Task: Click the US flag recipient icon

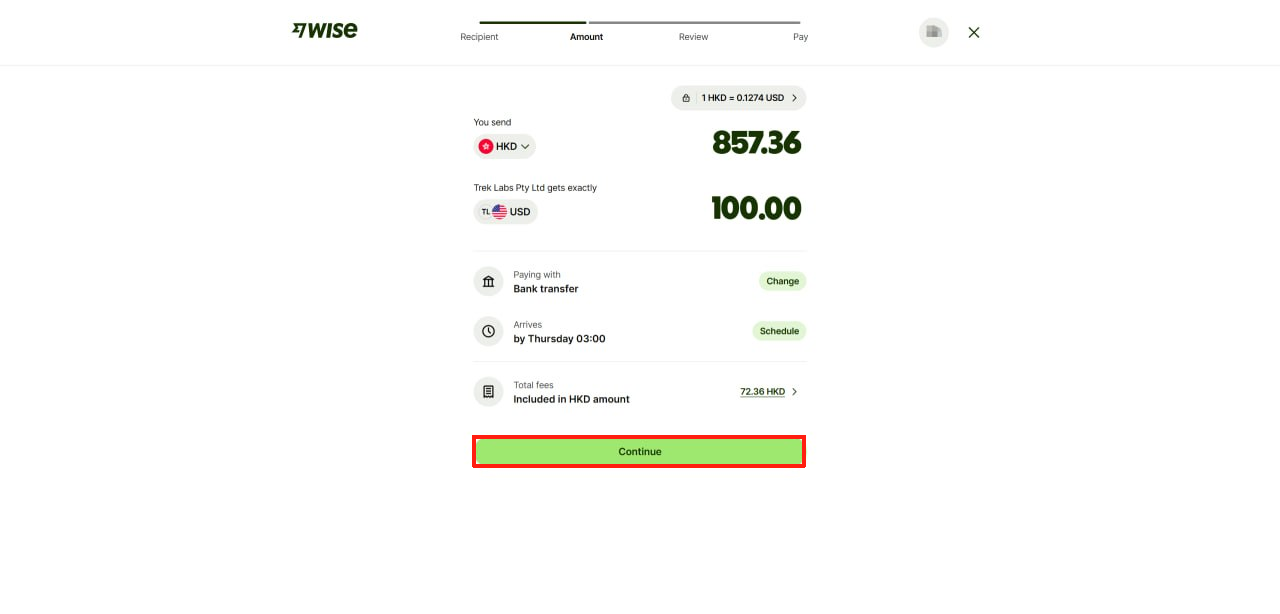Action: click(x=499, y=212)
